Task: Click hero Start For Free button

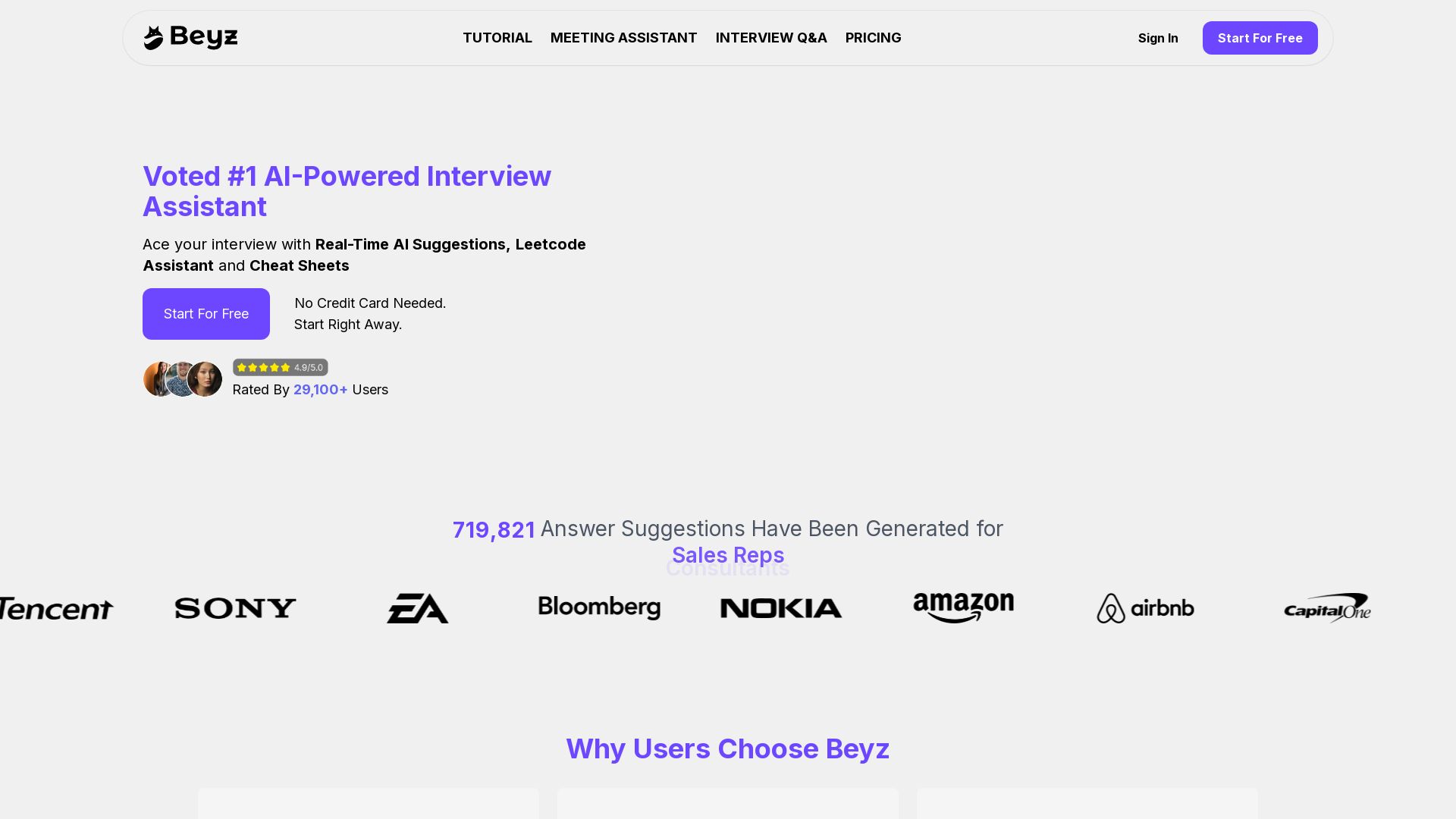Action: click(206, 314)
